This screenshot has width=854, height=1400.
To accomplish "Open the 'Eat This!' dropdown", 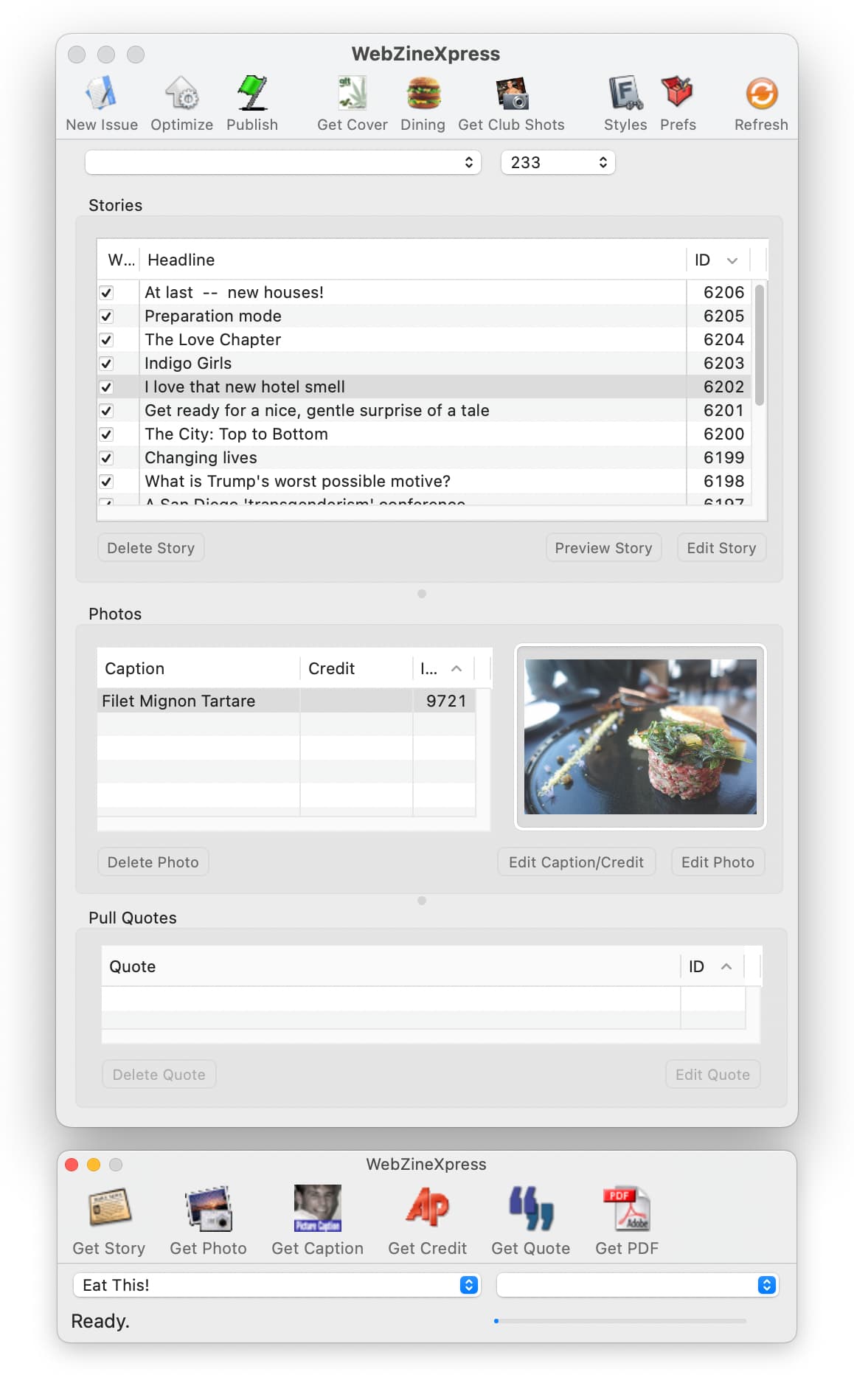I will 277,1285.
